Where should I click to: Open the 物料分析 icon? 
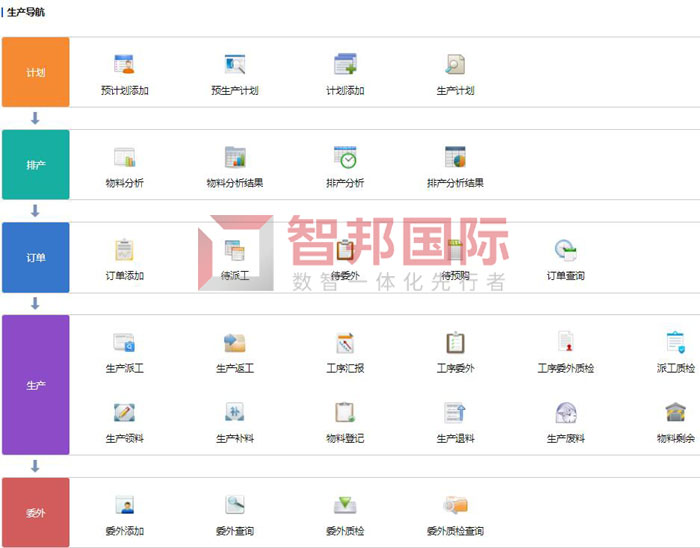pyautogui.click(x=125, y=158)
